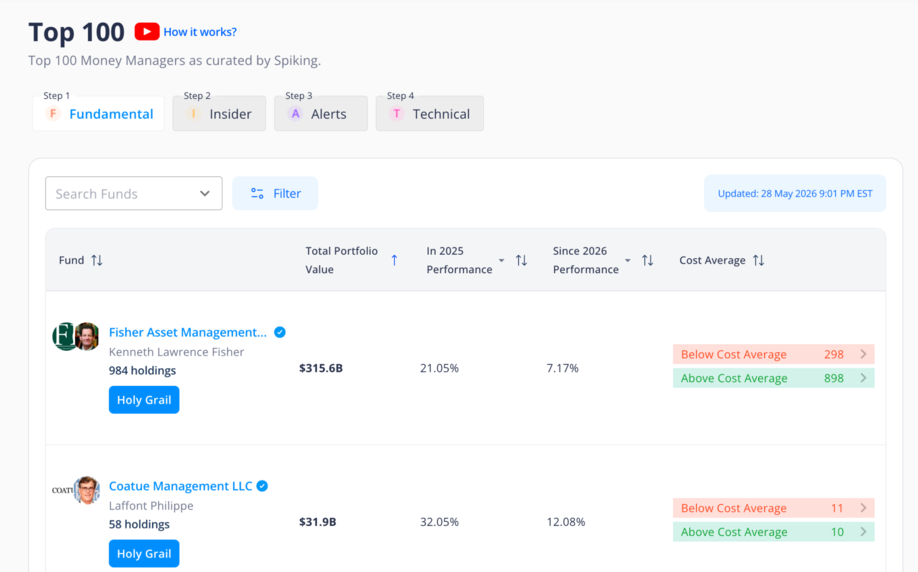Open the YouTube video icon
This screenshot has width=918, height=572.
pyautogui.click(x=147, y=32)
